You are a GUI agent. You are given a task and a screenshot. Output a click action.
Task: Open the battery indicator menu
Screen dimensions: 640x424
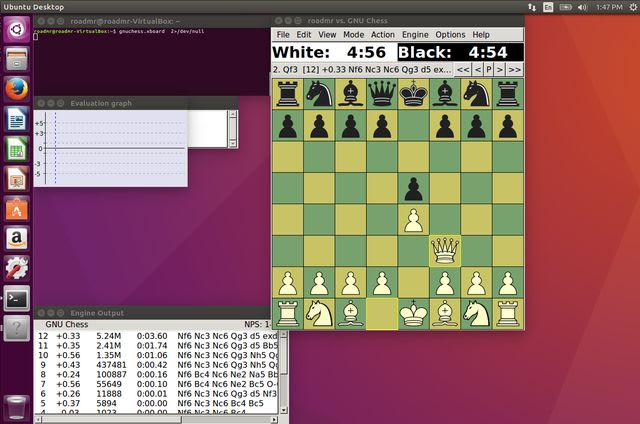pyautogui.click(x=565, y=7)
